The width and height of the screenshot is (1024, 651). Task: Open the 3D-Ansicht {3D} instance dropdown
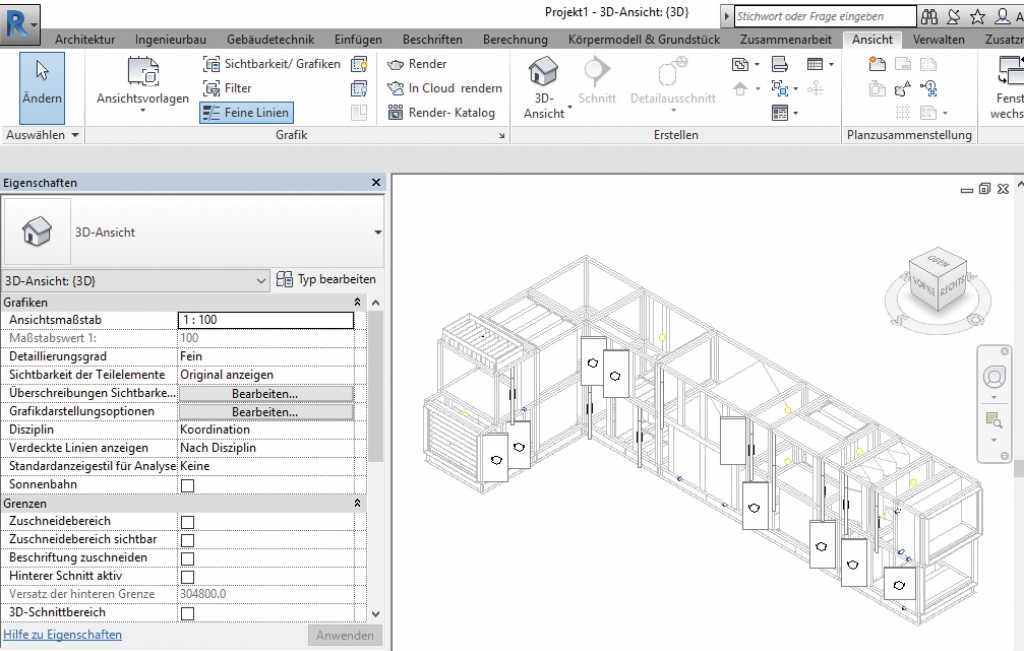click(x=261, y=280)
